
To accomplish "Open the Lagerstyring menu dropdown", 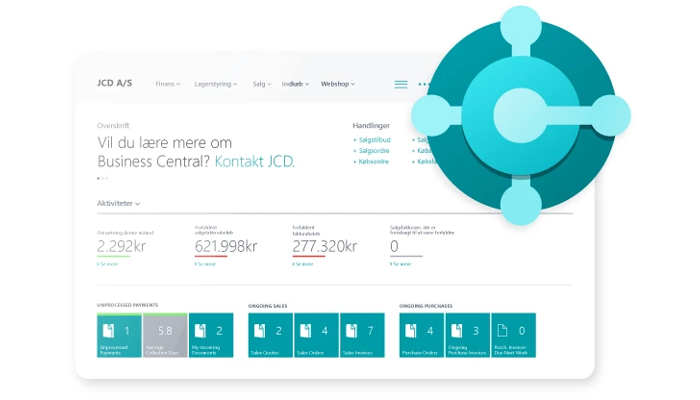I will [x=216, y=84].
